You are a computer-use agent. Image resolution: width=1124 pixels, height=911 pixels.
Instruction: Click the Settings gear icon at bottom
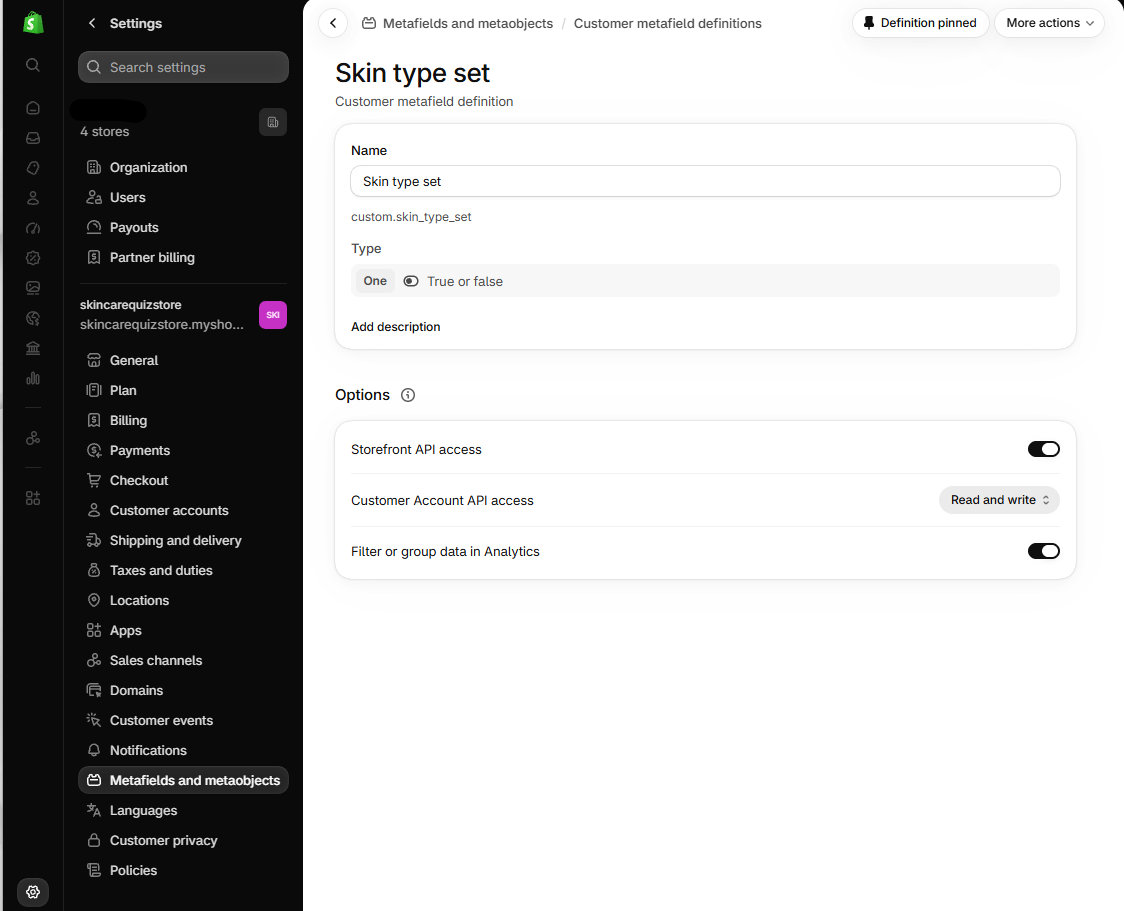click(x=33, y=892)
